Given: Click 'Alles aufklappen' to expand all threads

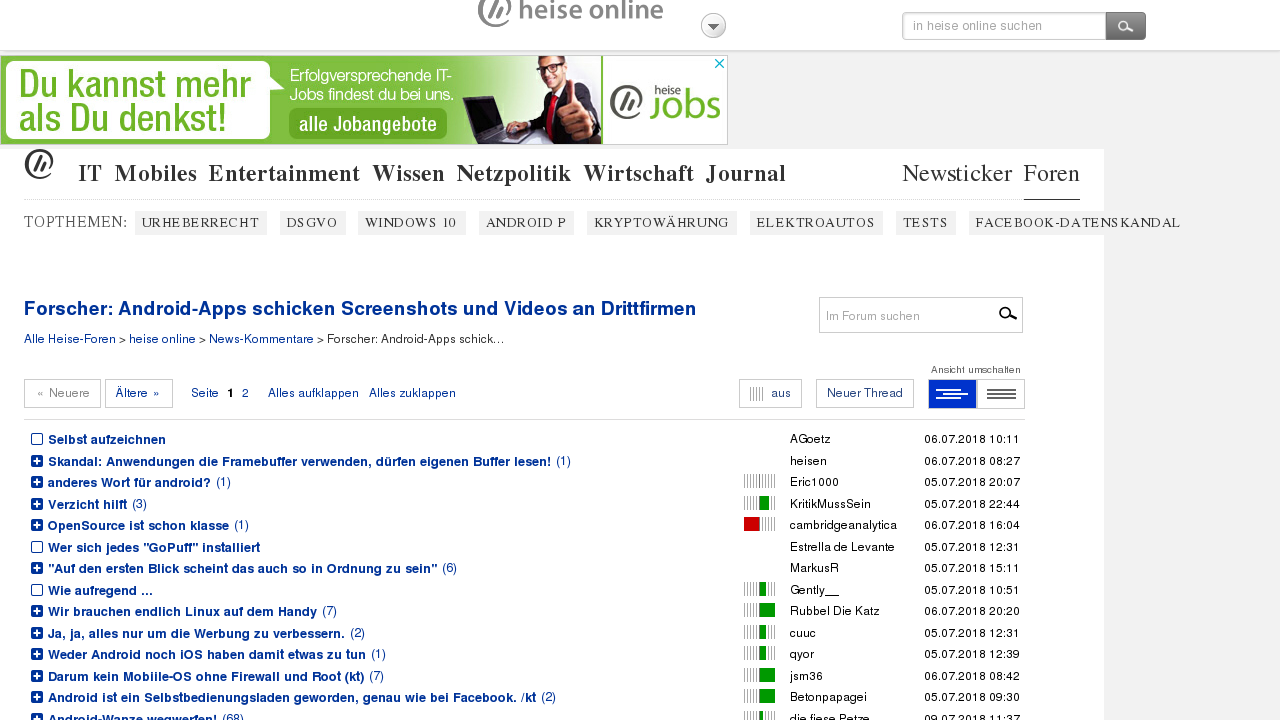Looking at the screenshot, I should 313,393.
